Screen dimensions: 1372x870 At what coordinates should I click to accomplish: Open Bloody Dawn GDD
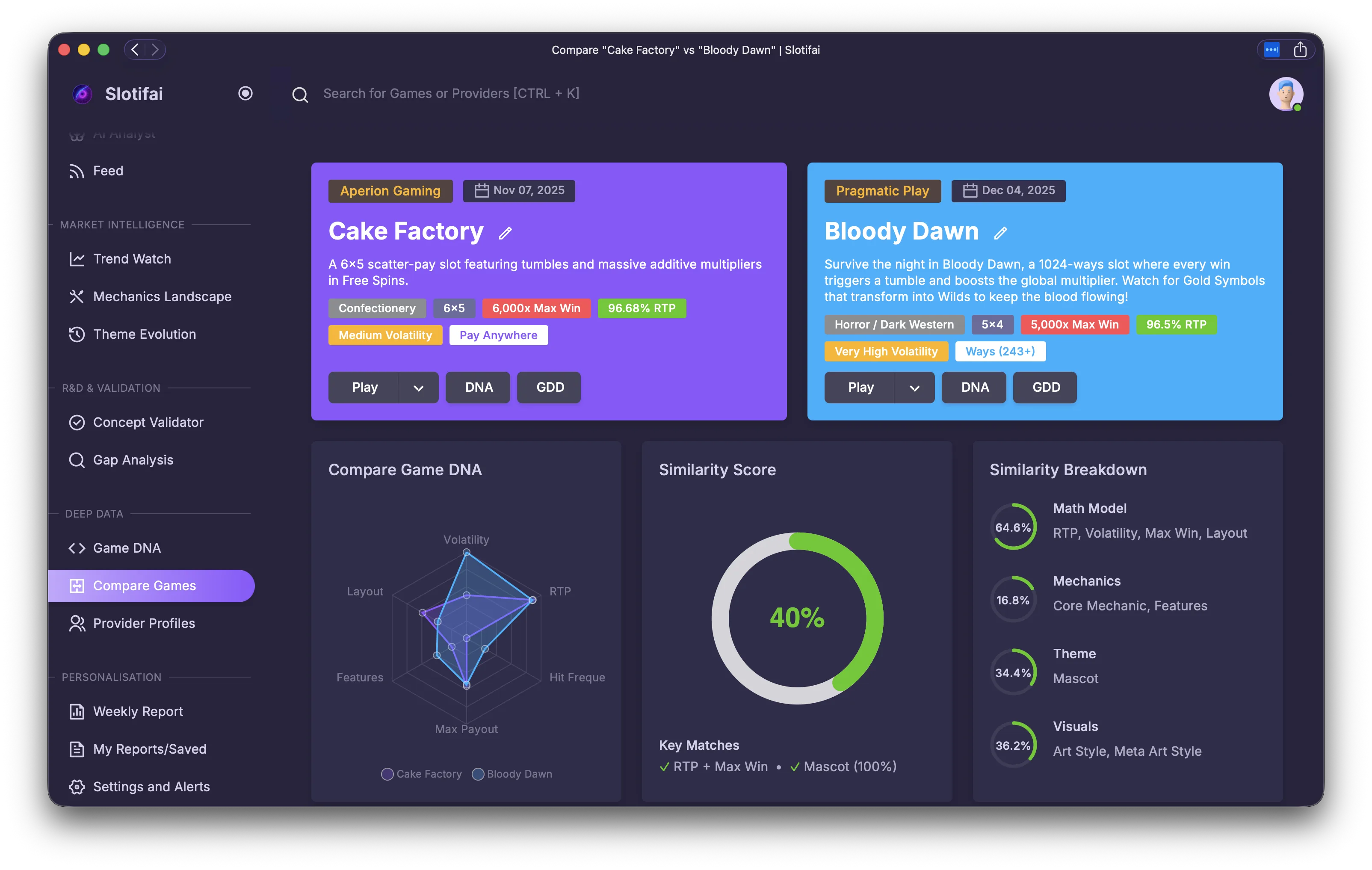(x=1046, y=388)
